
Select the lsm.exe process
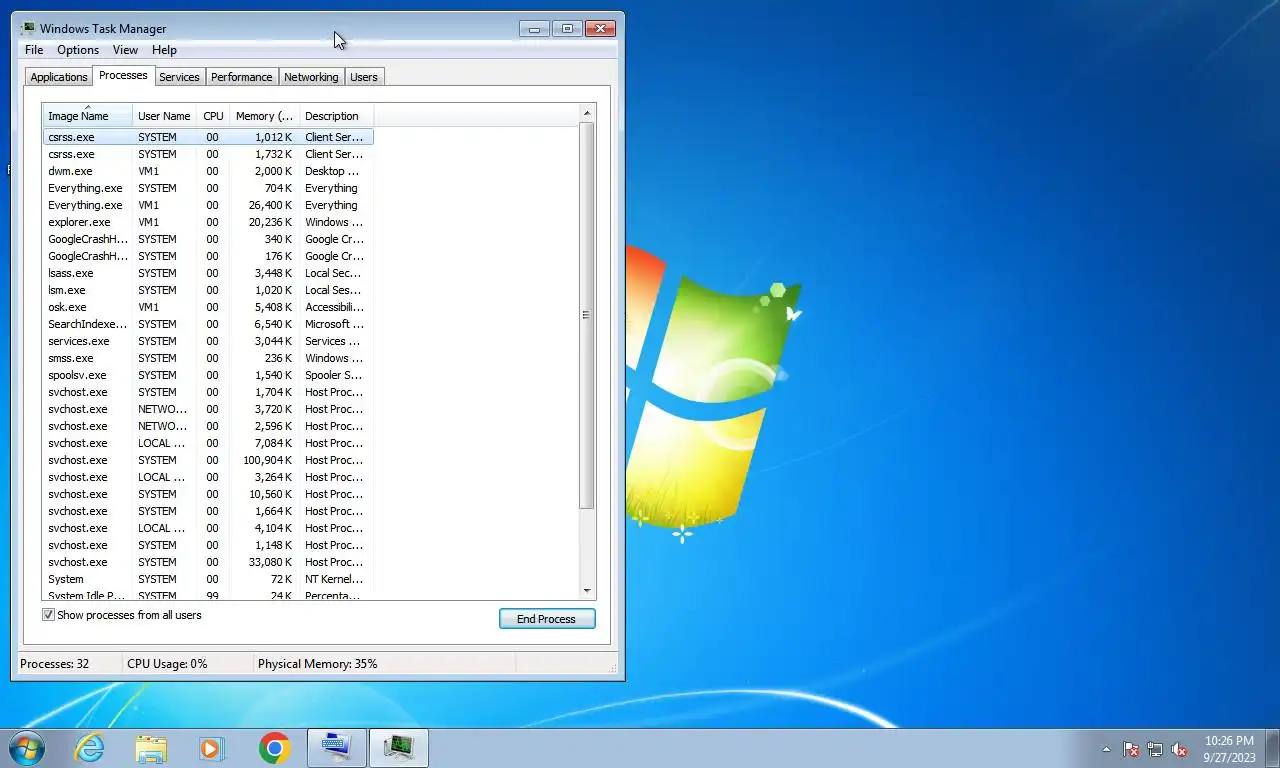click(208, 290)
